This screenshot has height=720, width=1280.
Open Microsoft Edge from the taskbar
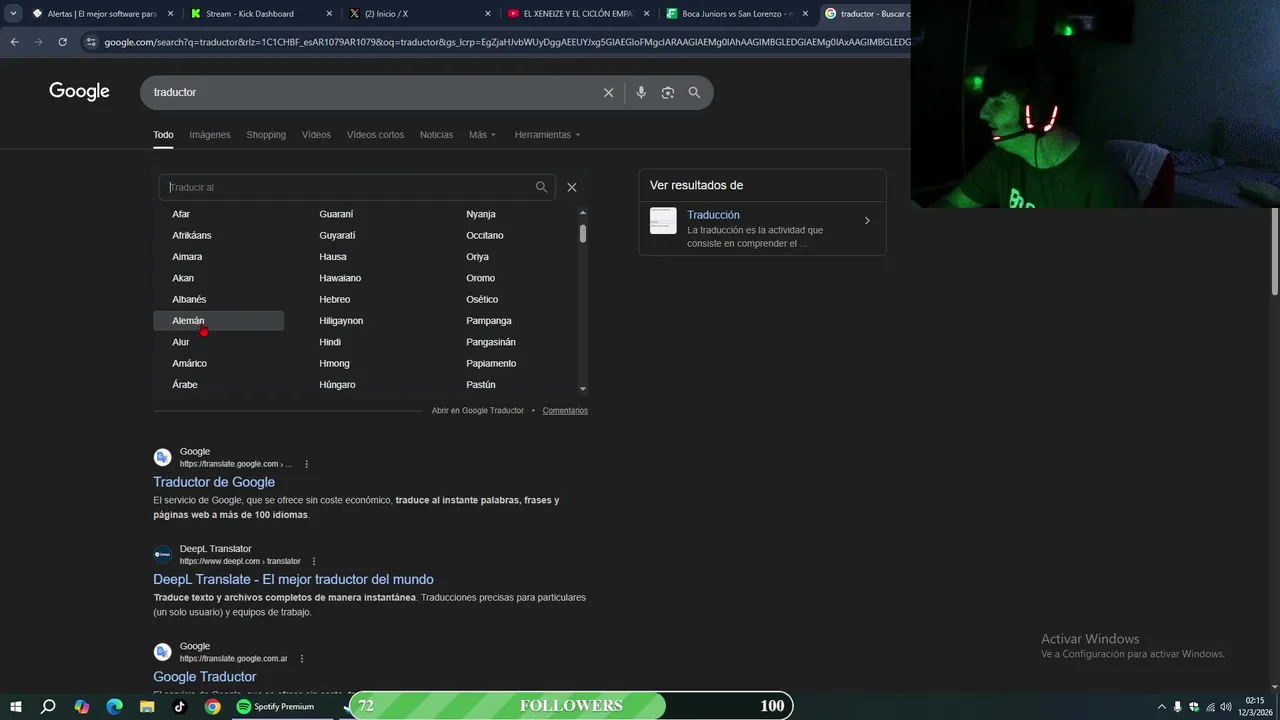(115, 706)
